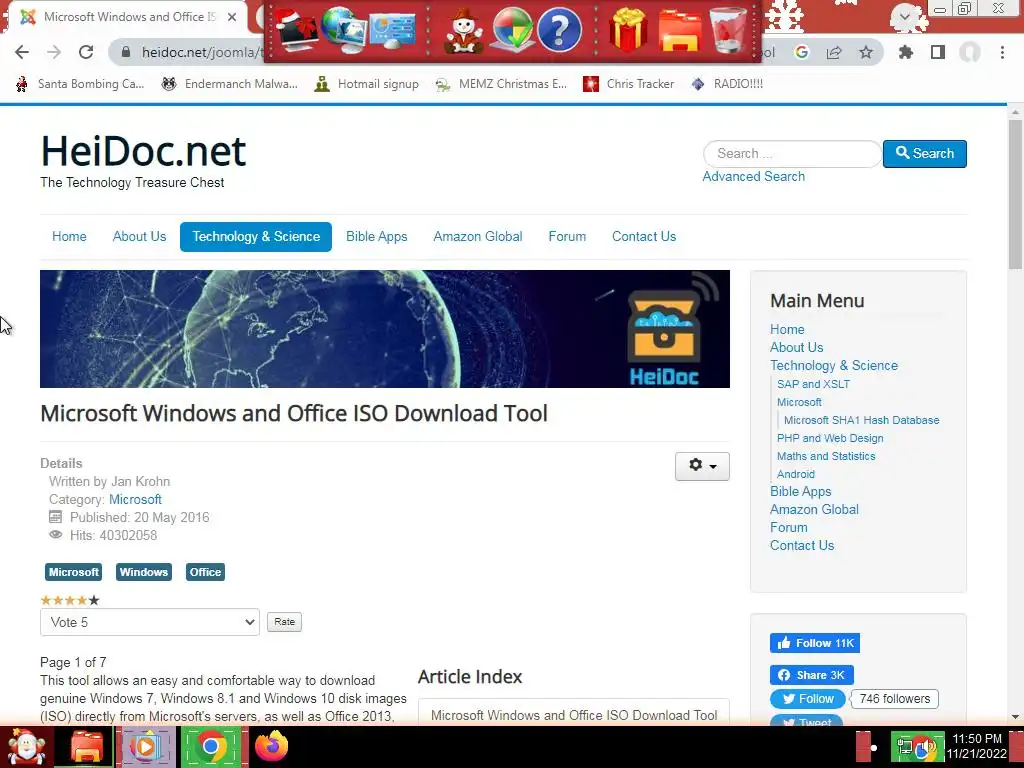Open the Hotmail signup bookmark
The width and height of the screenshot is (1024, 768).
pos(366,84)
